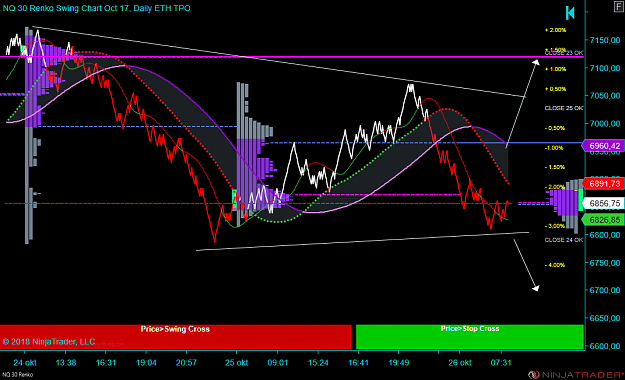This screenshot has width=625, height=380.
Task: Click the - 1.50% level label
Action: tap(555, 167)
